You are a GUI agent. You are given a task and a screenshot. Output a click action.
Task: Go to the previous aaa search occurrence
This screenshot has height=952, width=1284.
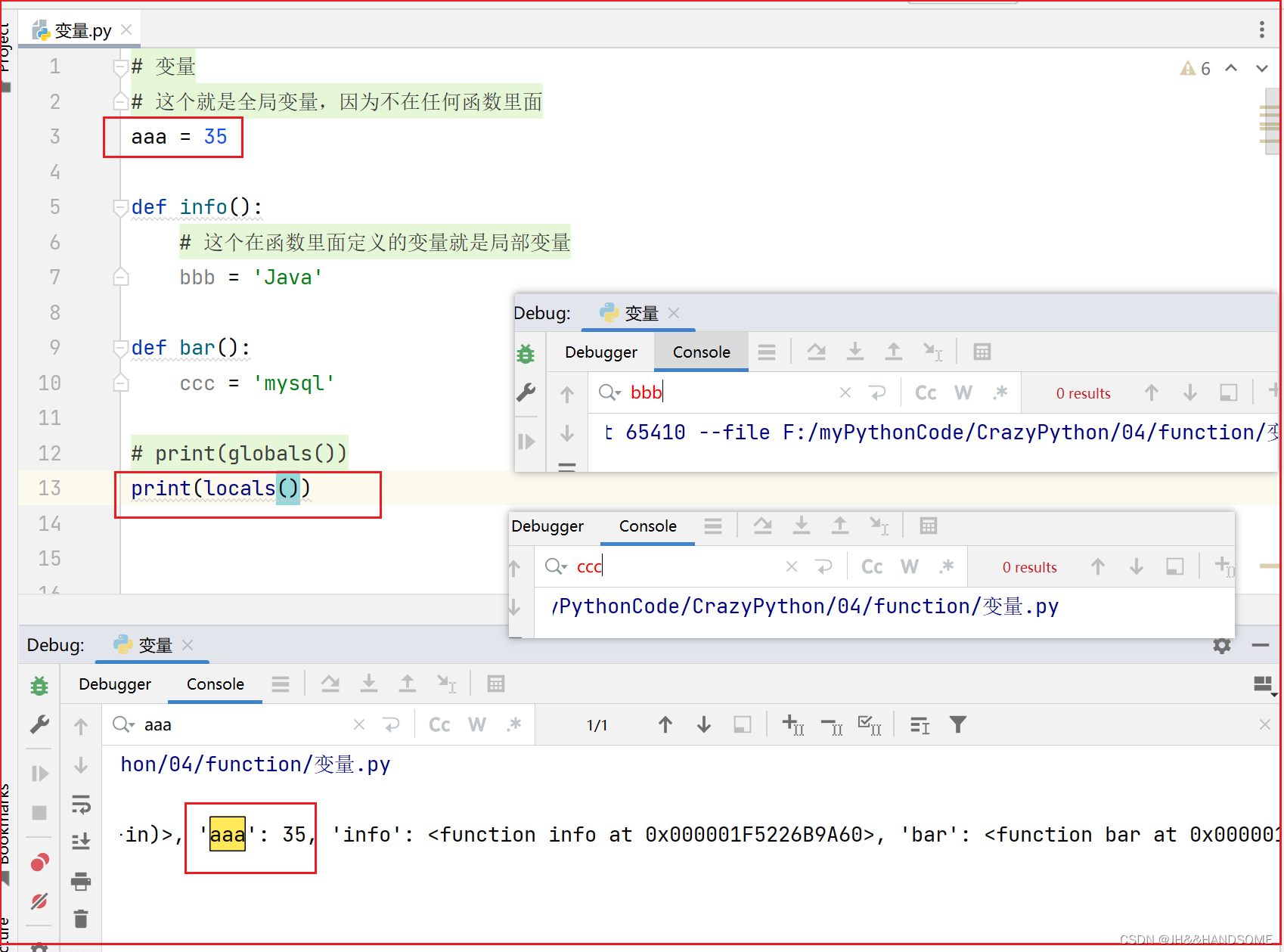click(665, 725)
